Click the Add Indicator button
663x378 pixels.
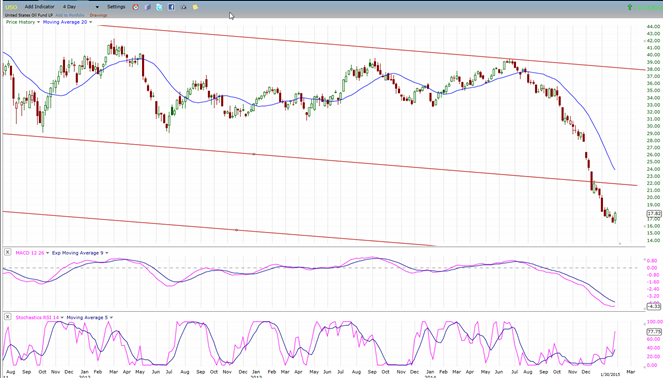(39, 7)
